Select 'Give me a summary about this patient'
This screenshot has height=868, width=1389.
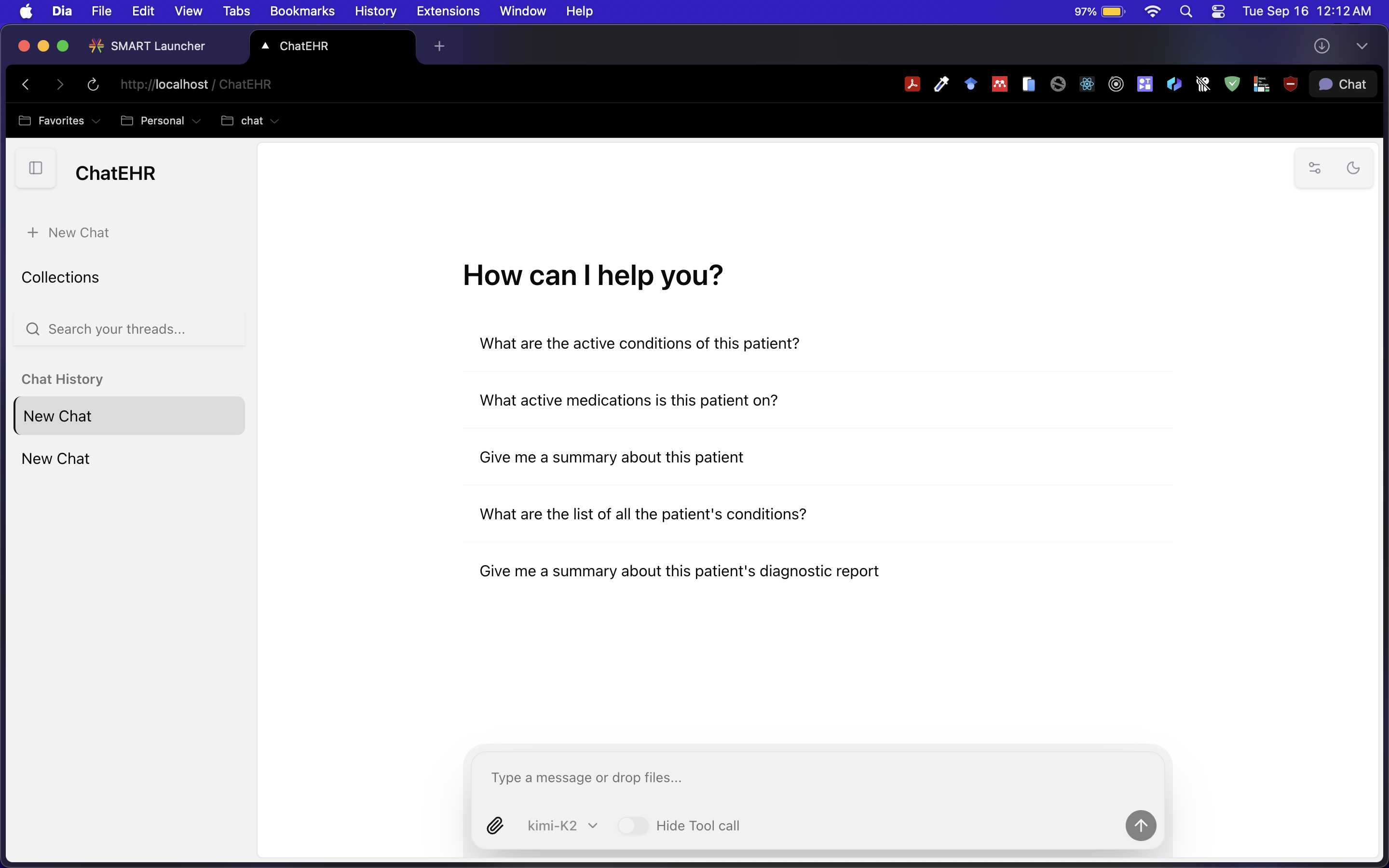point(611,457)
